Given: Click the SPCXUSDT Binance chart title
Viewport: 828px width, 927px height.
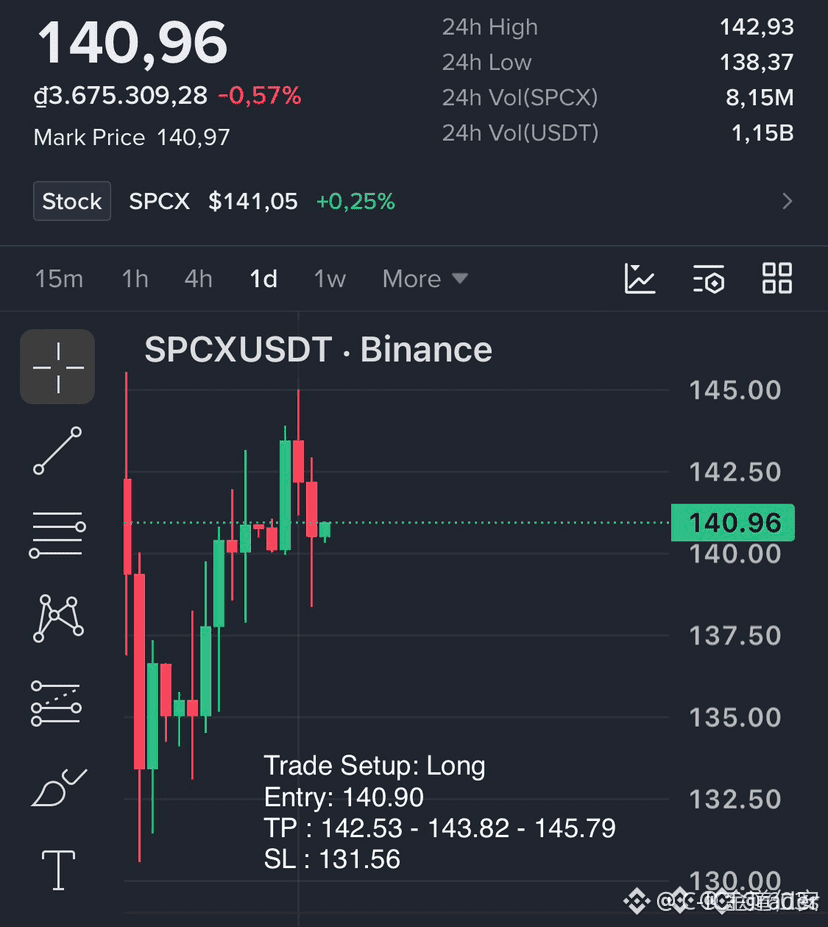Looking at the screenshot, I should (318, 349).
